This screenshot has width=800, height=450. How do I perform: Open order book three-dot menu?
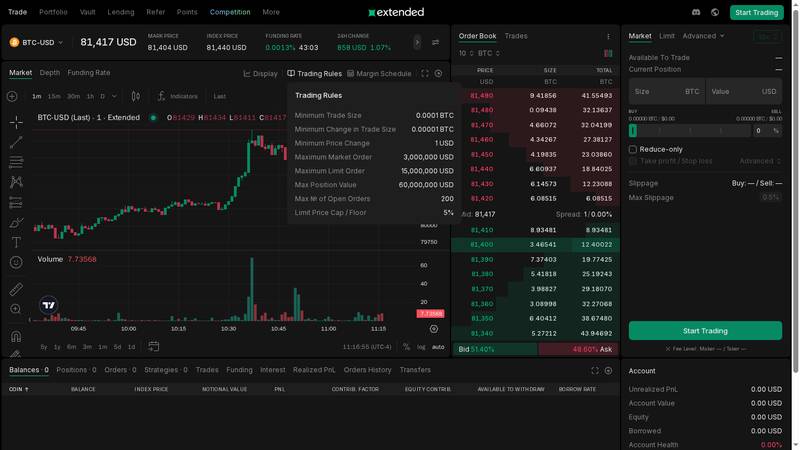608,36
